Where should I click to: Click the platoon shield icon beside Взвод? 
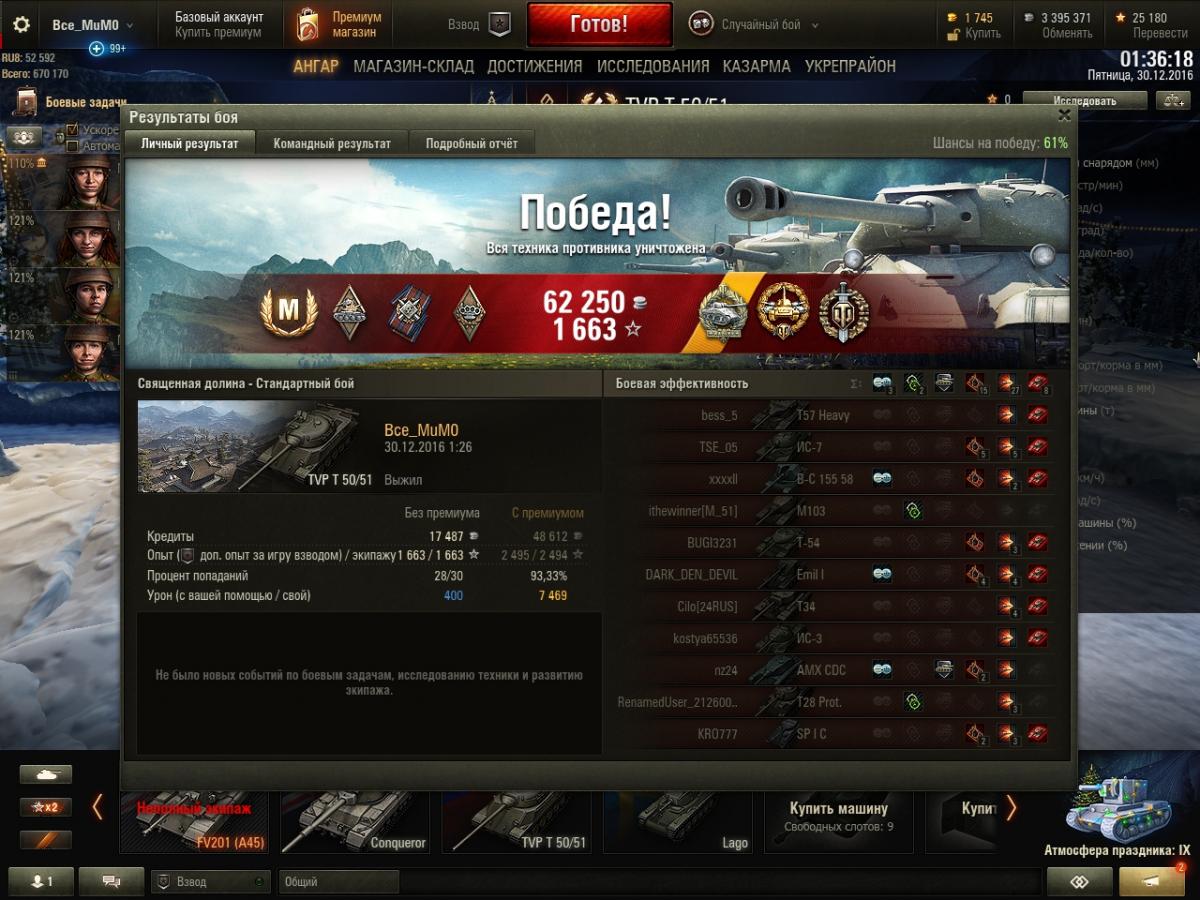(500, 25)
